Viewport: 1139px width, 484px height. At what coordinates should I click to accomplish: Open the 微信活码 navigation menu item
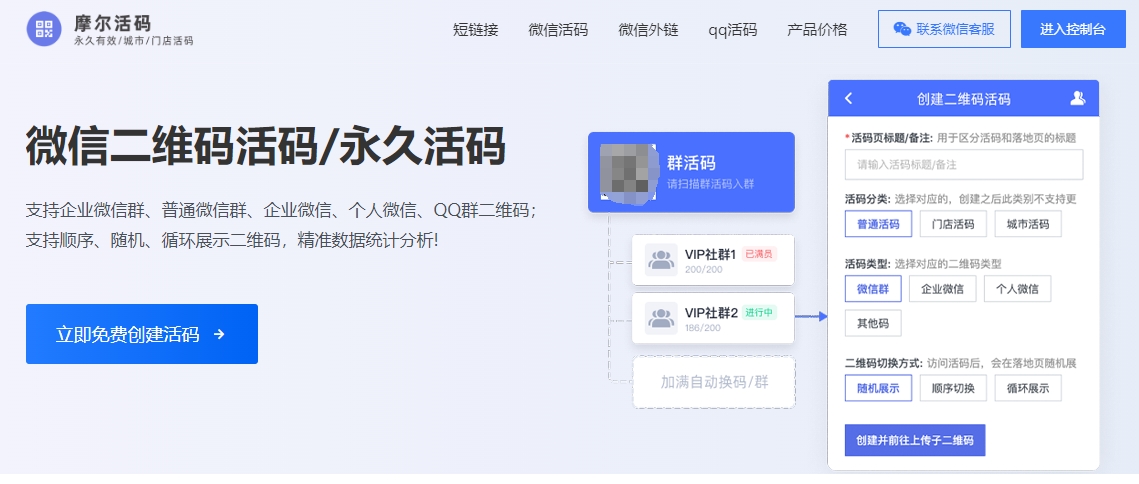(558, 29)
